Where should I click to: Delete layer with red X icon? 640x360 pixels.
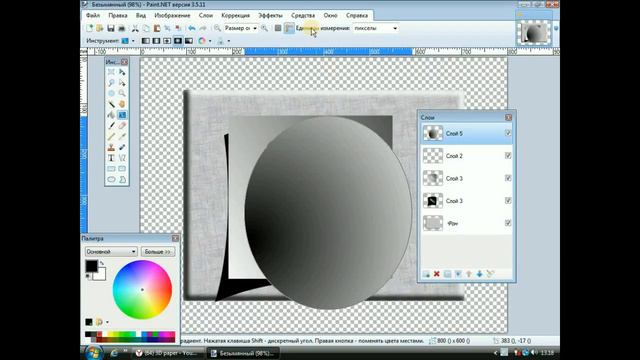coord(436,274)
